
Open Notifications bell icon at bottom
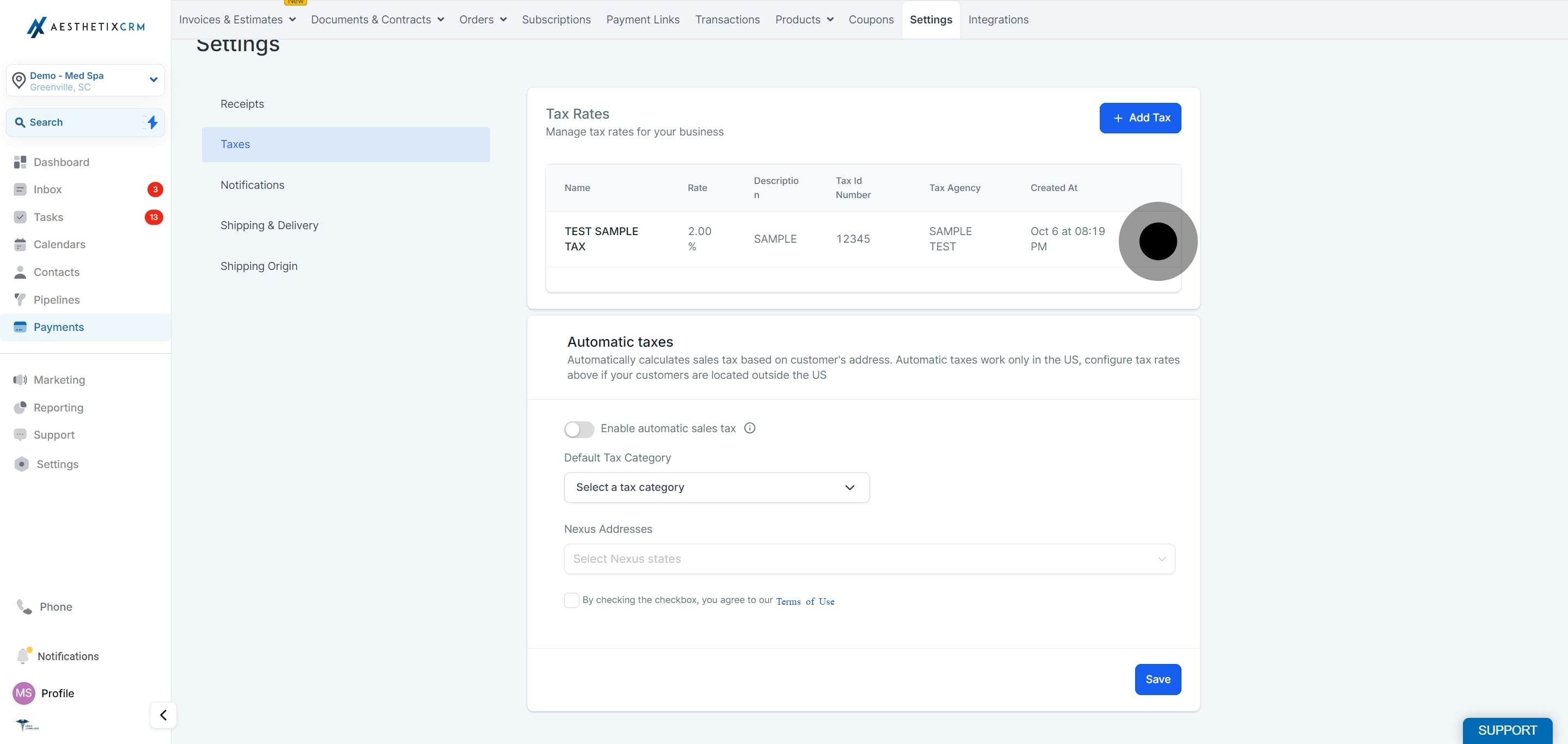23,656
